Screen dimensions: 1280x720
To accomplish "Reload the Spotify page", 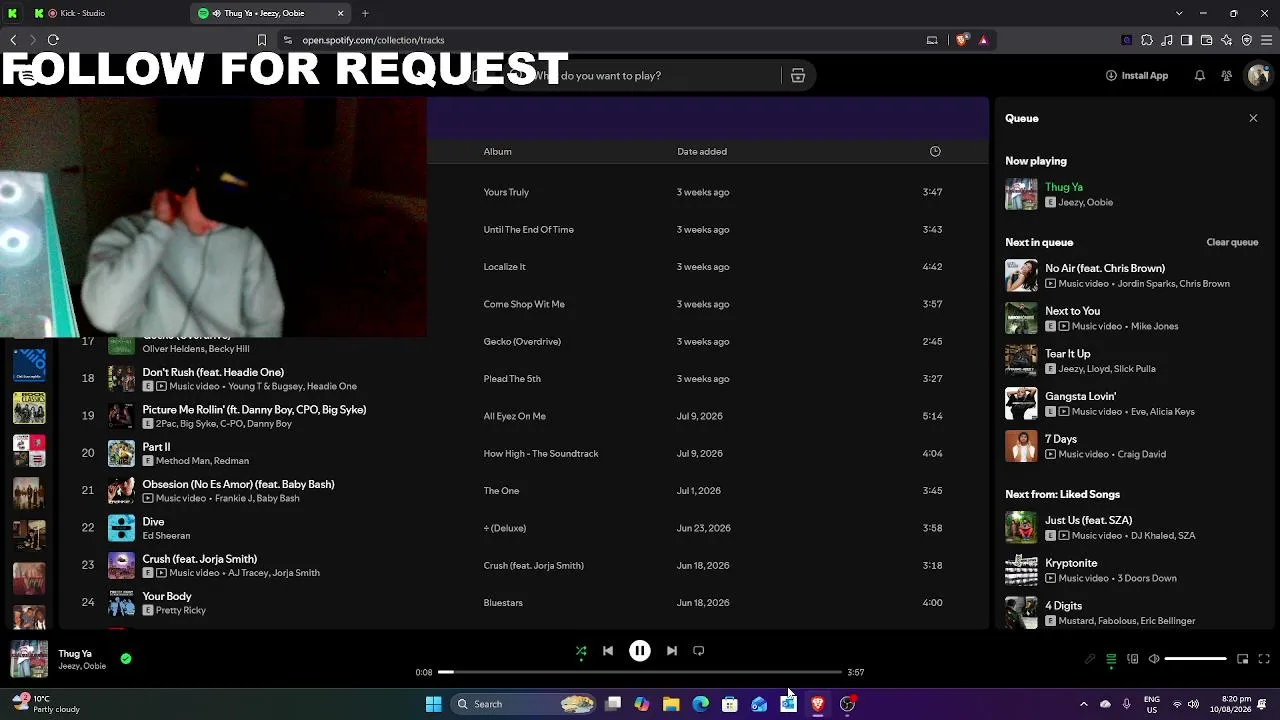I will [x=53, y=40].
